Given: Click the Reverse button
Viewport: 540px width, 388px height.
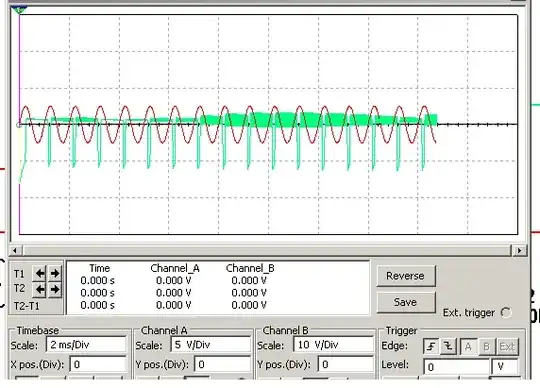Looking at the screenshot, I should (x=406, y=276).
